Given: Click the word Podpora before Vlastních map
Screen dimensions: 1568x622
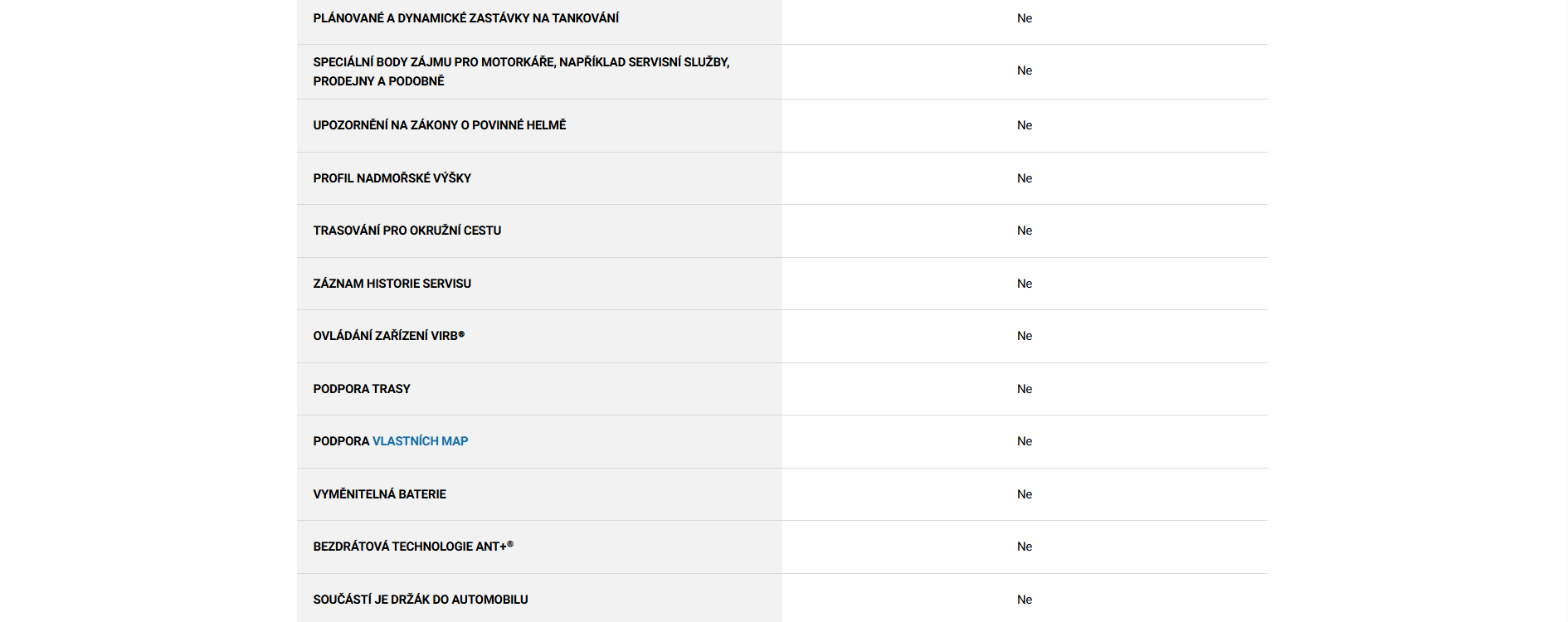Looking at the screenshot, I should click(341, 441).
